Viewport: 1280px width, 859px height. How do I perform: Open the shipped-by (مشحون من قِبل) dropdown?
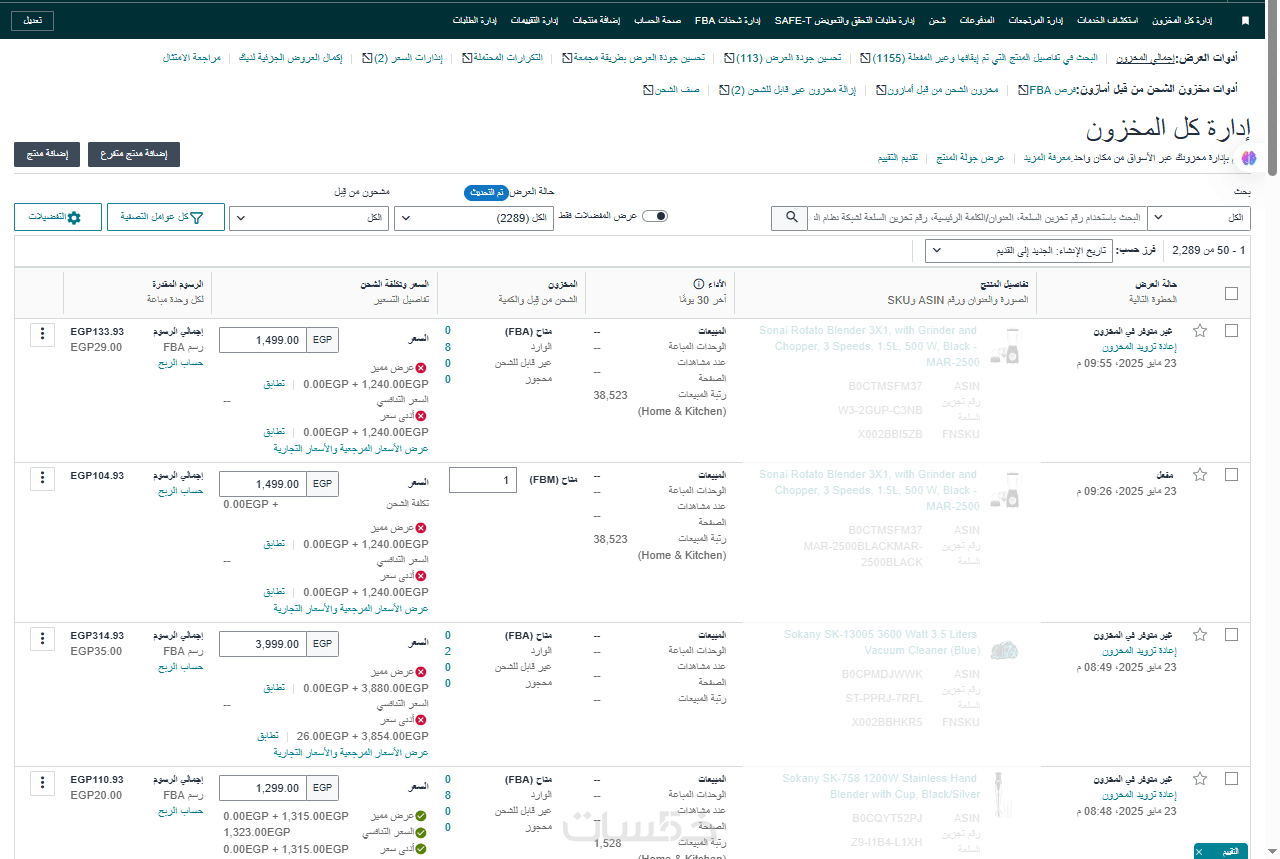(309, 218)
